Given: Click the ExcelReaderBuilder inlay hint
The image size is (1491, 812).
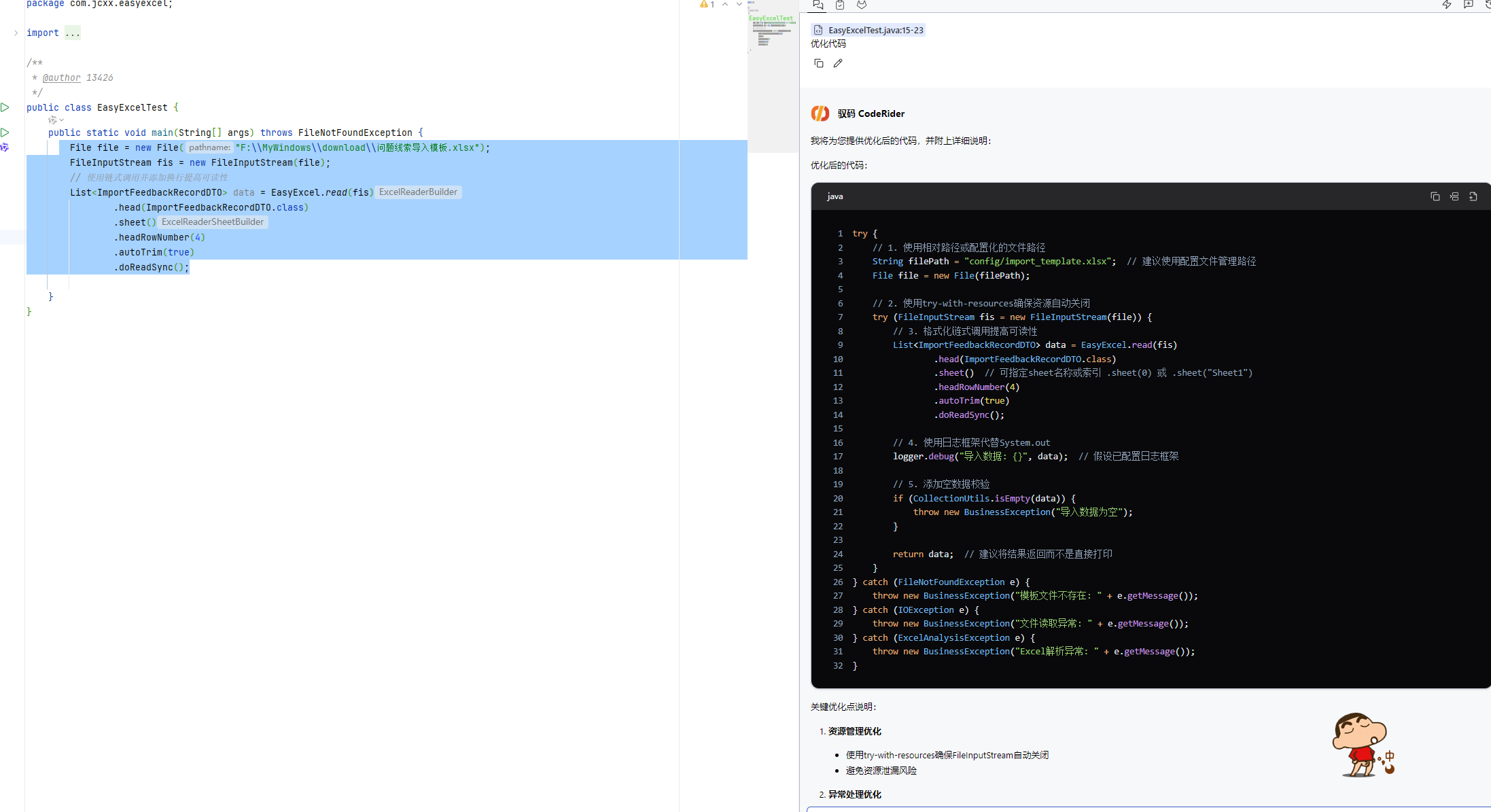Looking at the screenshot, I should click(418, 192).
